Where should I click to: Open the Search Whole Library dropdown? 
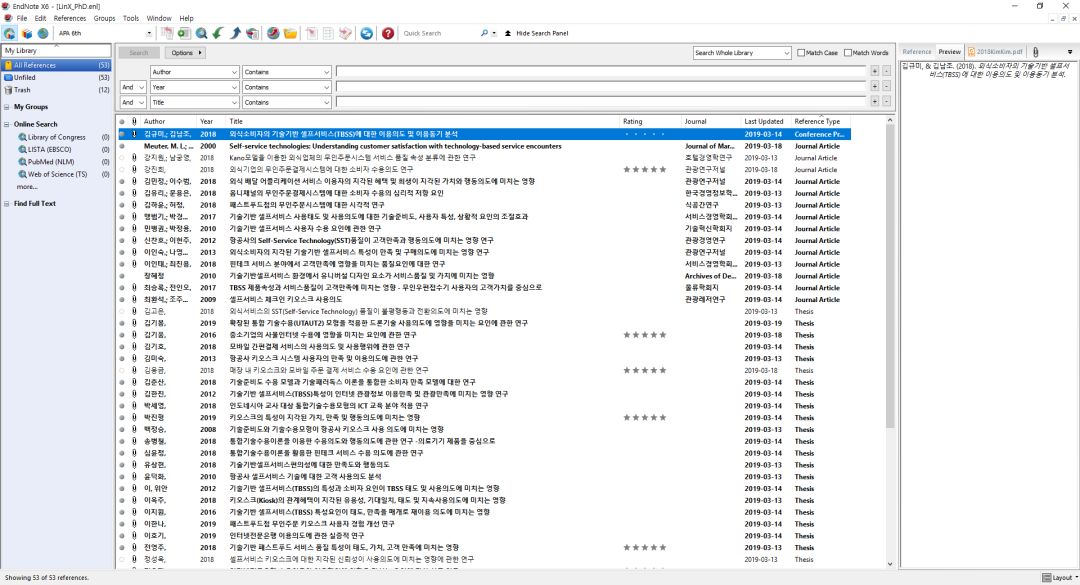[742, 52]
